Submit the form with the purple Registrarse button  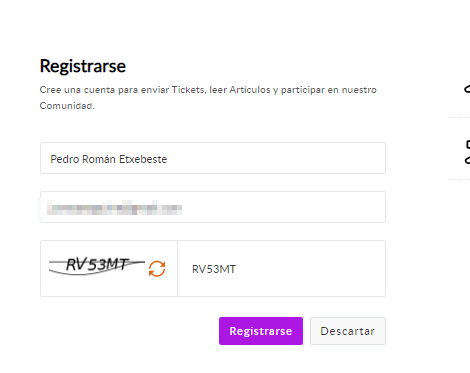261,331
